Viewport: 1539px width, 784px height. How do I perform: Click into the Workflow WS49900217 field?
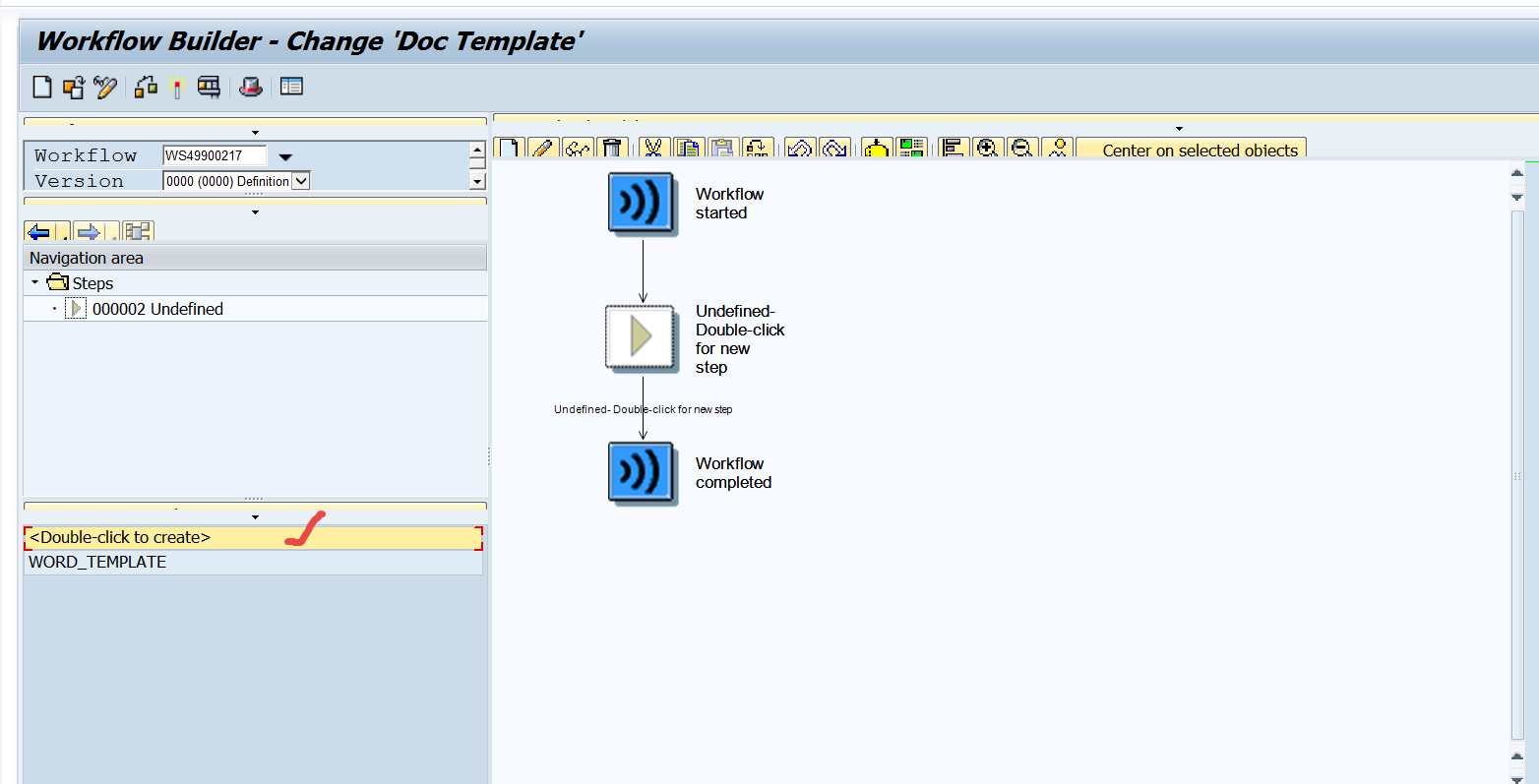coord(215,155)
